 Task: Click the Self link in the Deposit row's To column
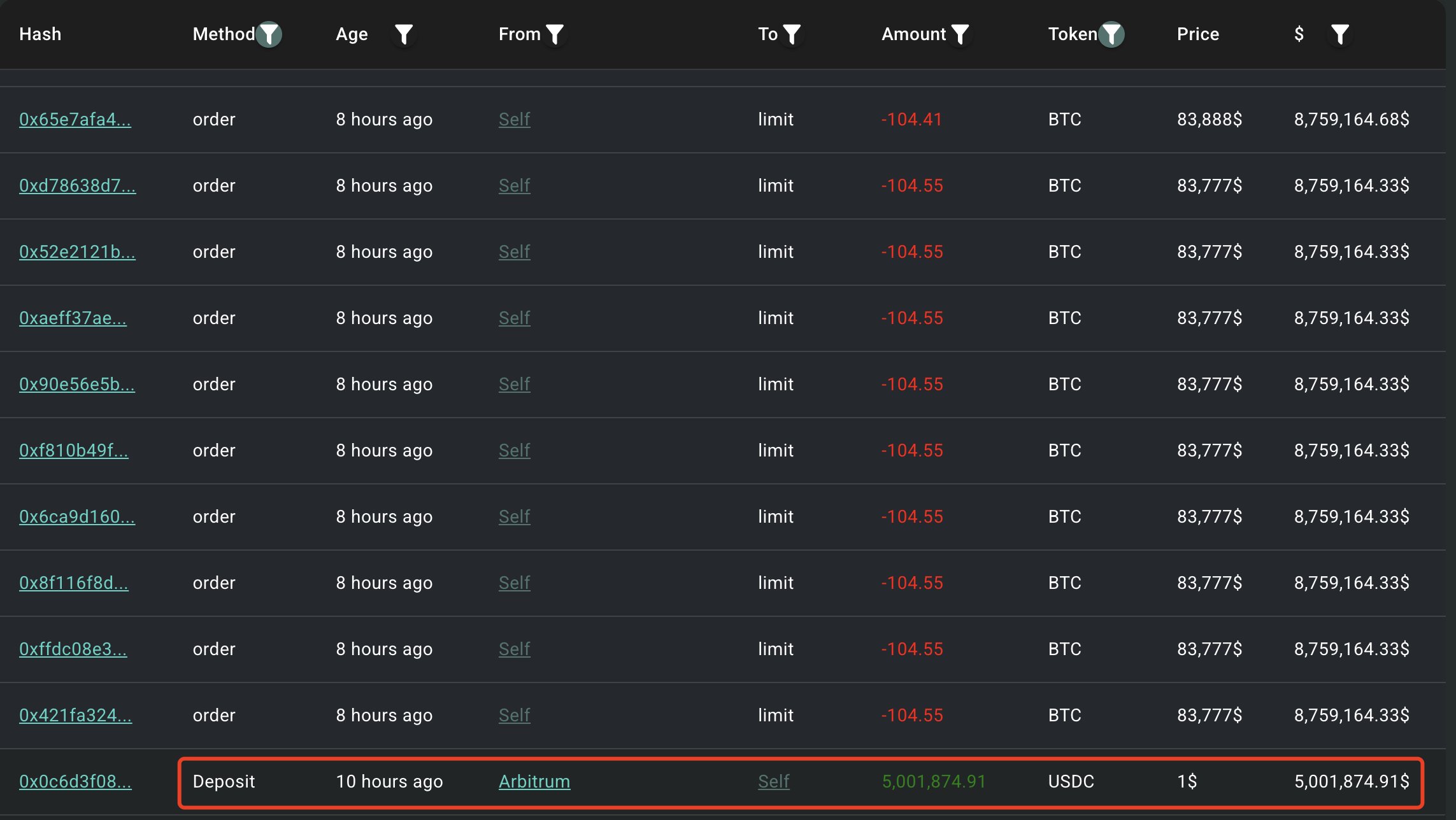(x=774, y=782)
